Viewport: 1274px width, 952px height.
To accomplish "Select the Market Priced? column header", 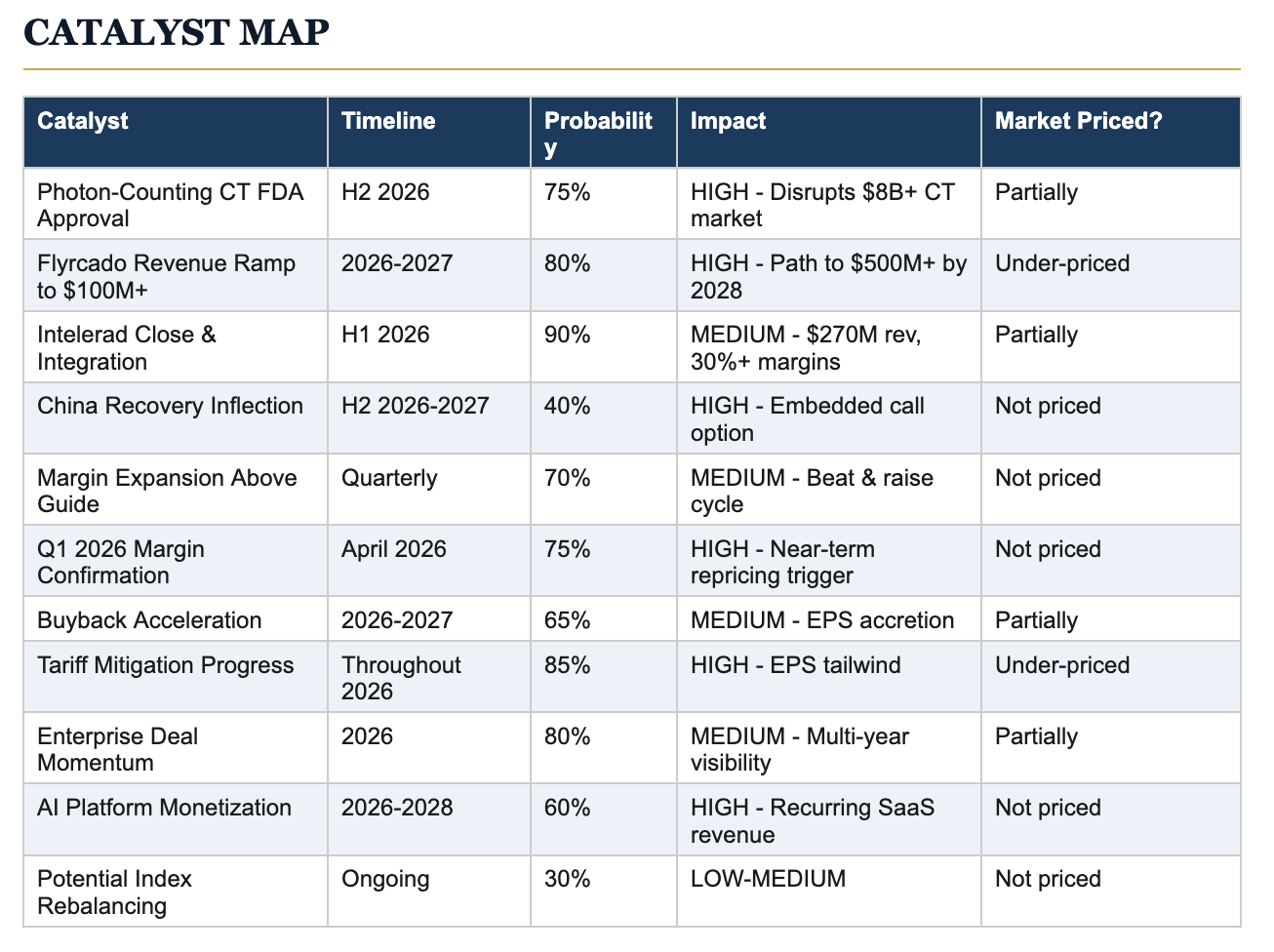I will 1111,133.
